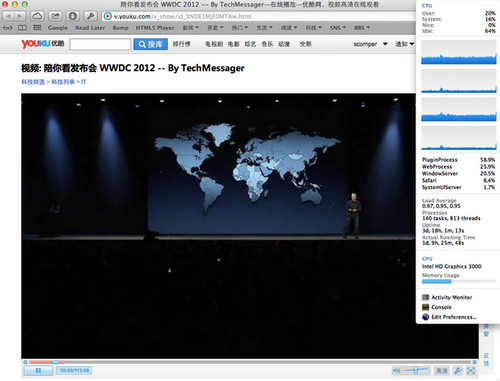The height and width of the screenshot is (381, 500).
Task: Pause the video playback
Action: pyautogui.click(x=38, y=370)
